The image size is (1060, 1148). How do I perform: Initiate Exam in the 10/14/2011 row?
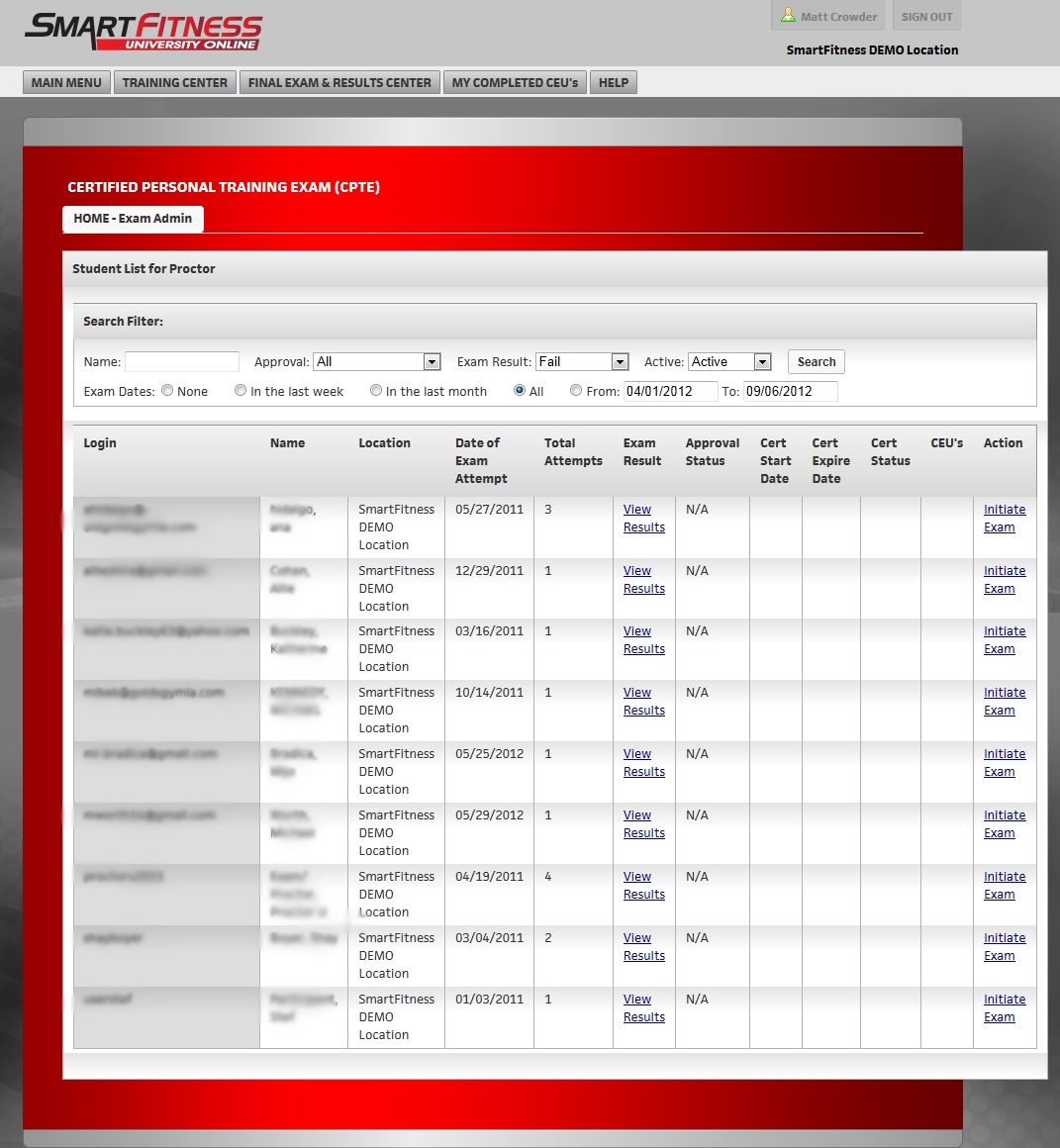(x=1005, y=702)
